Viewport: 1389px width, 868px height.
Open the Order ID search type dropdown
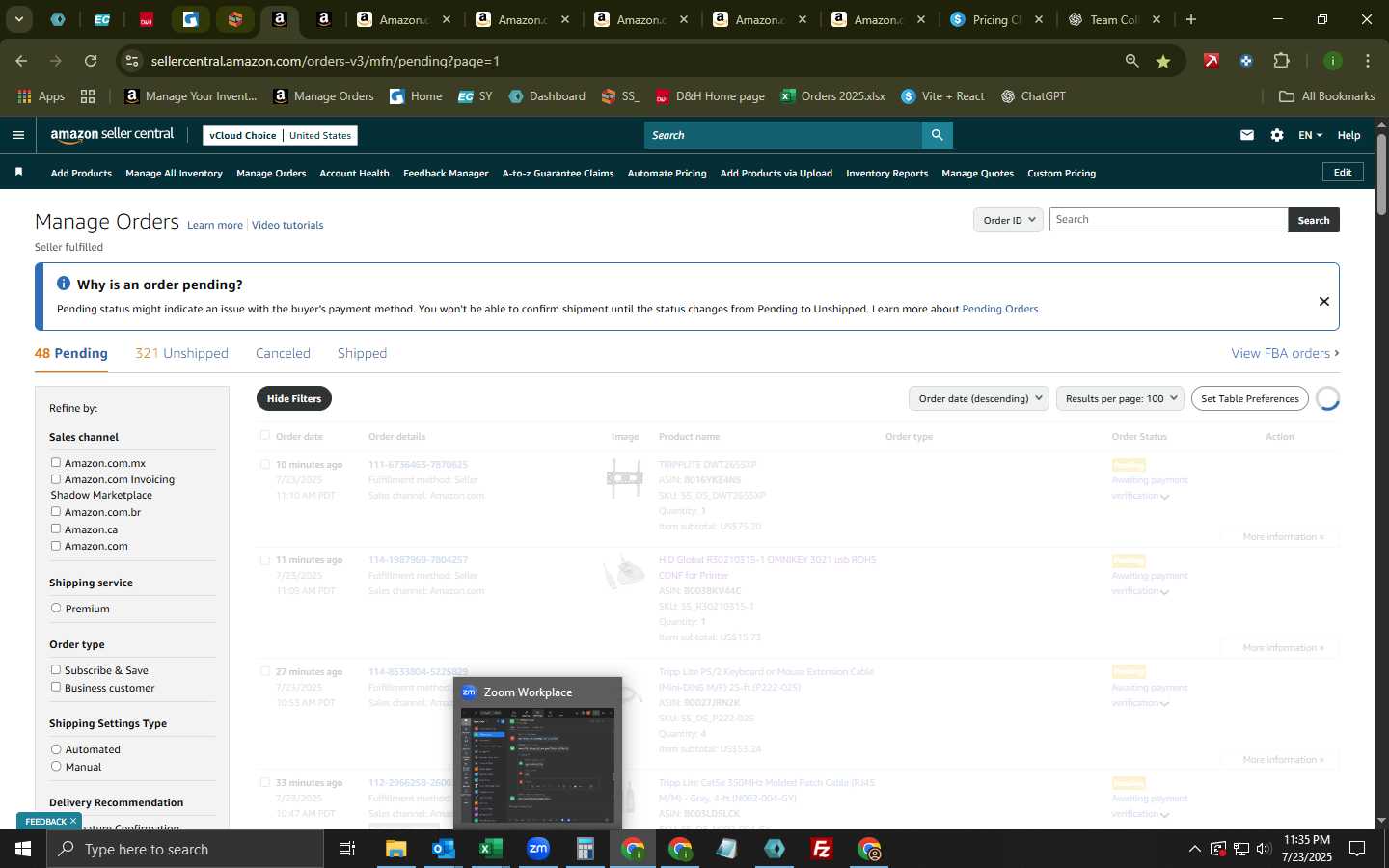coord(1008,220)
